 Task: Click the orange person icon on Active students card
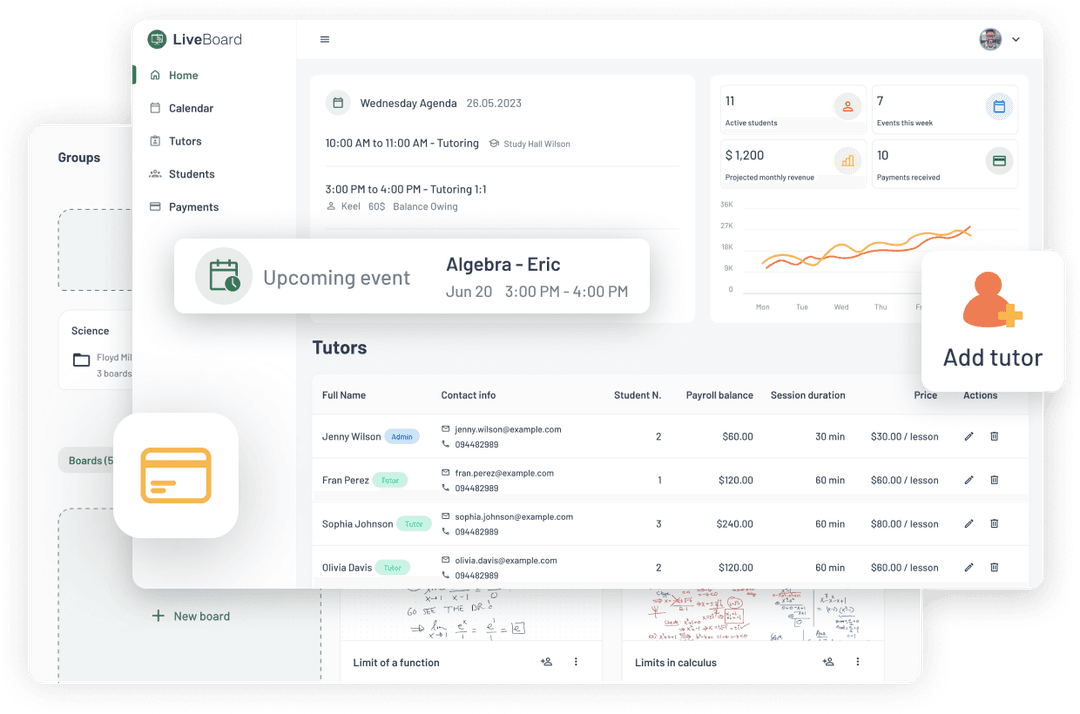(848, 105)
